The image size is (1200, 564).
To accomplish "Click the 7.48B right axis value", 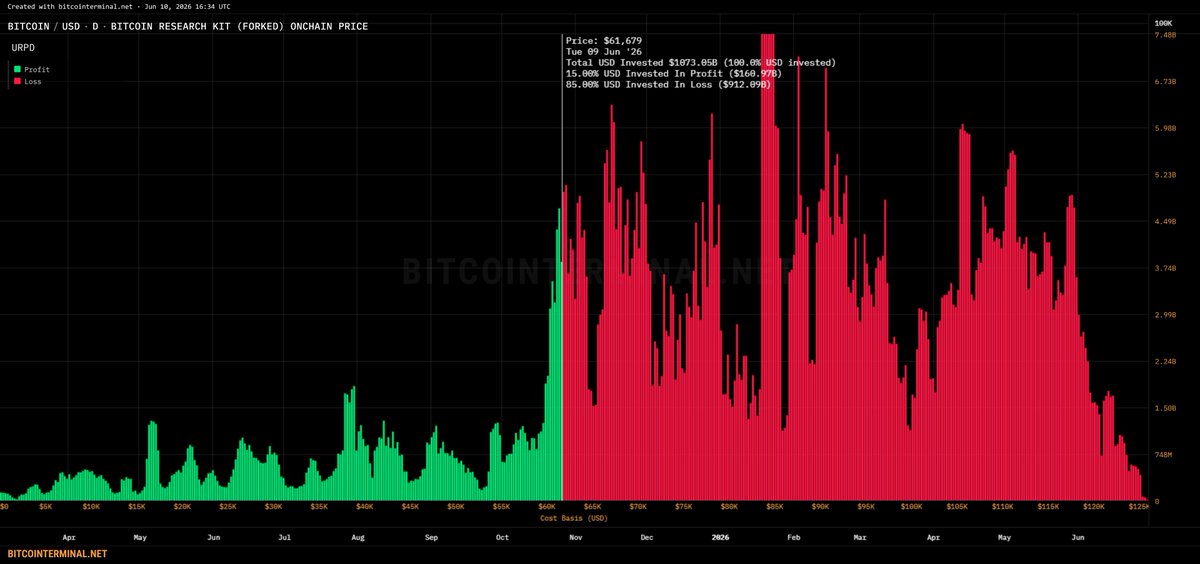I will pos(1164,35).
